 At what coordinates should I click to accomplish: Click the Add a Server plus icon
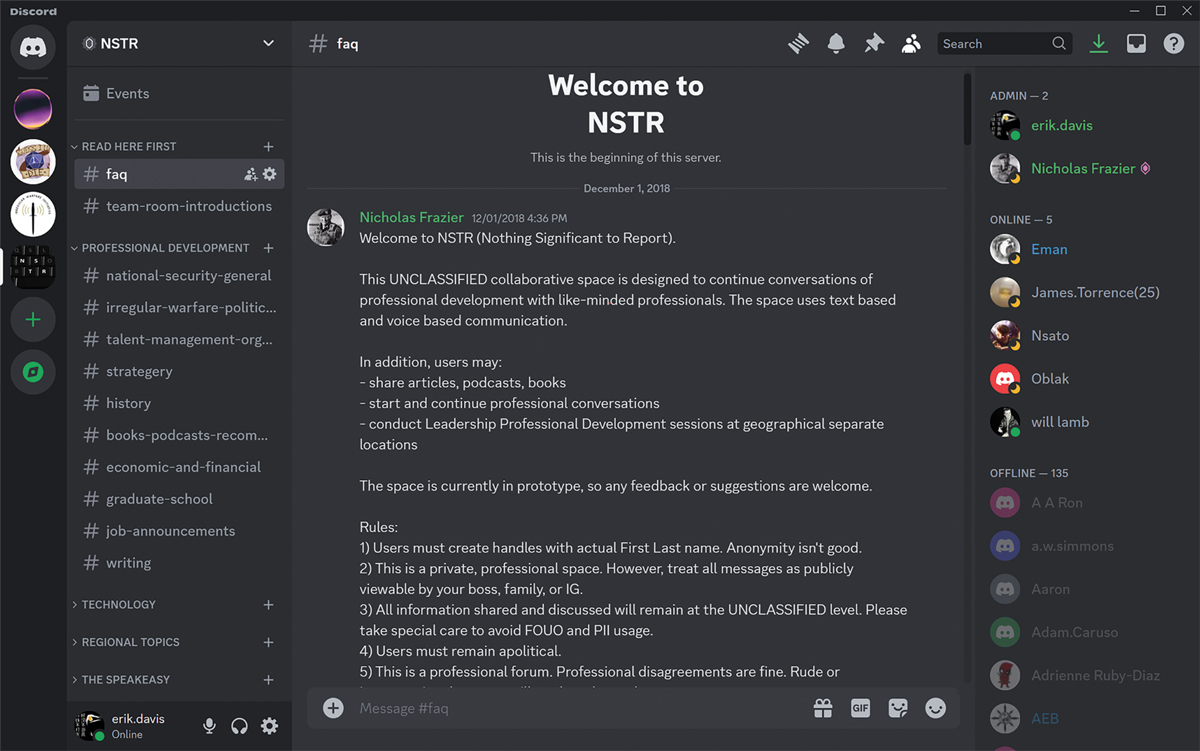33,320
